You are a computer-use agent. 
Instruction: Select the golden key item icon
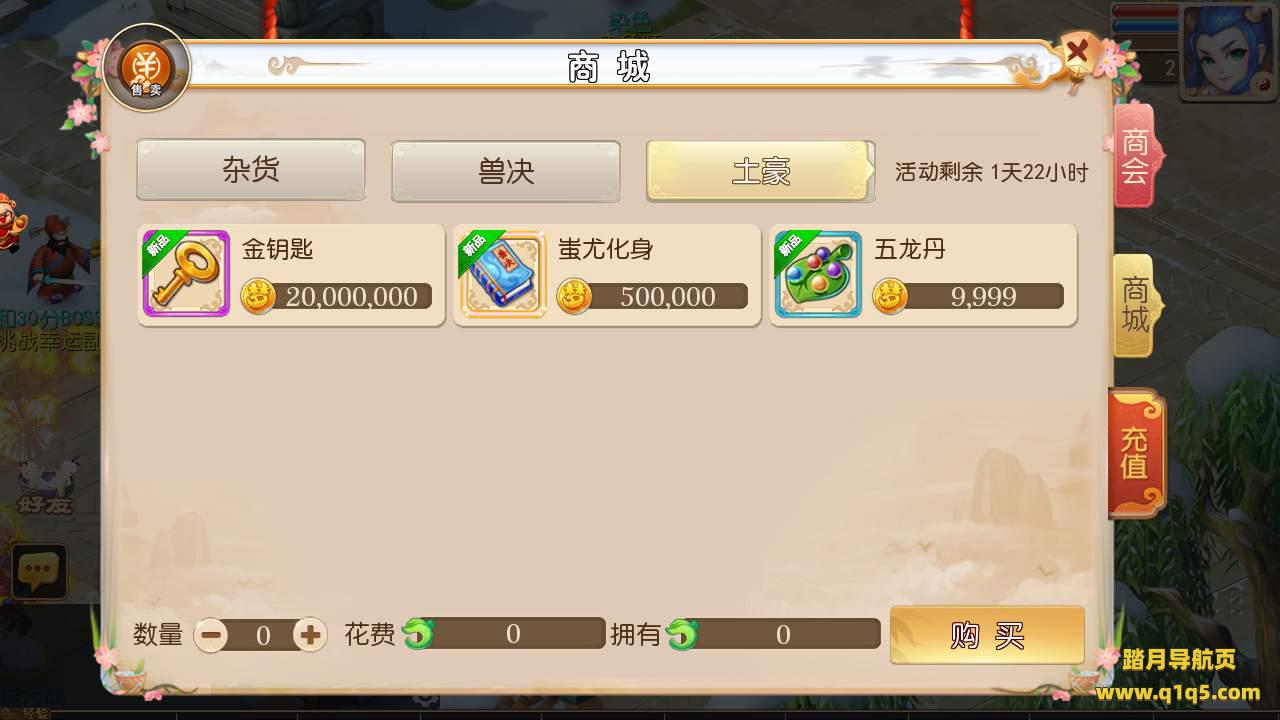187,274
